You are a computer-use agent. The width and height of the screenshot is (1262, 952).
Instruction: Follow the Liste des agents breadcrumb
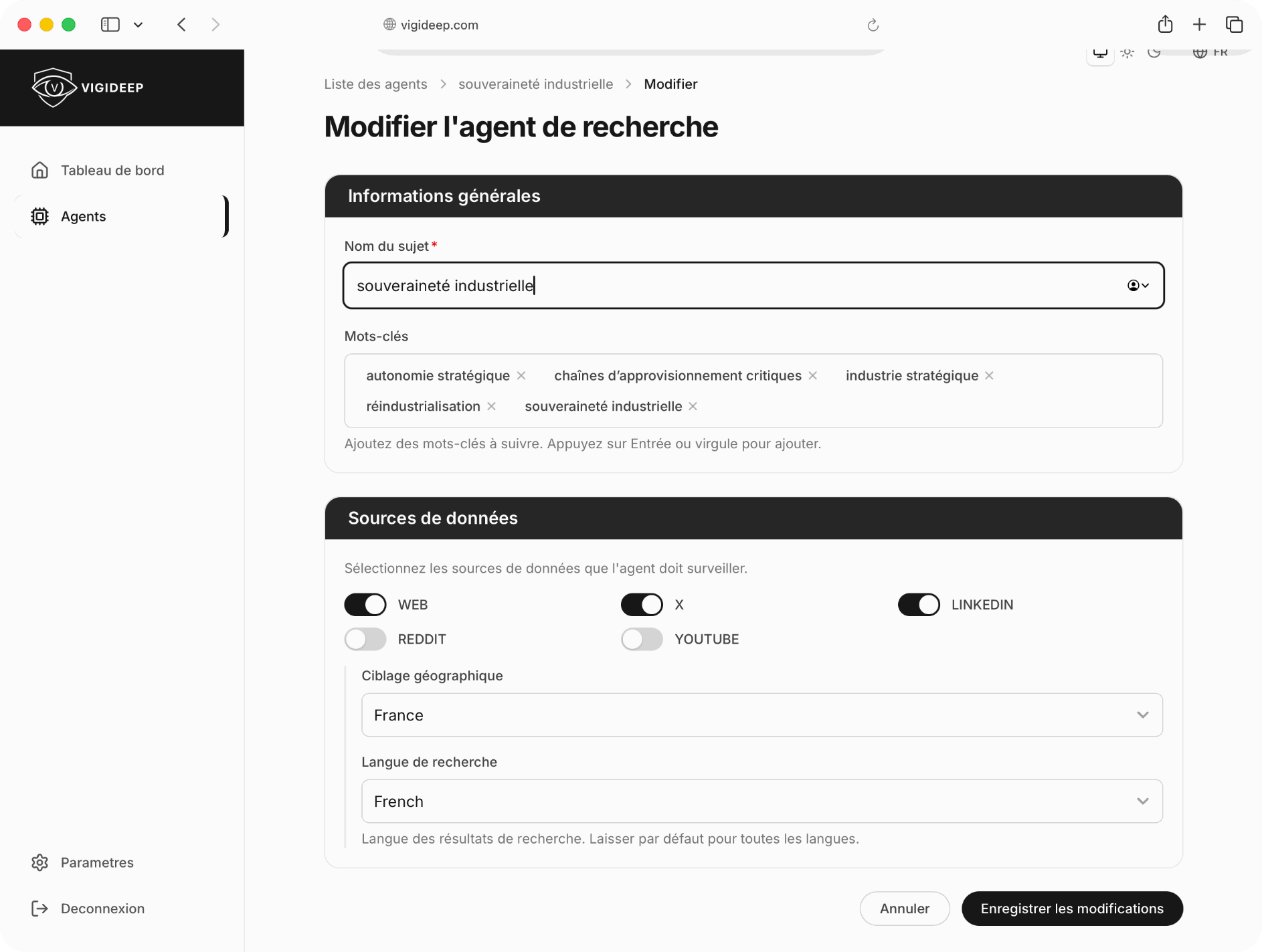click(375, 84)
